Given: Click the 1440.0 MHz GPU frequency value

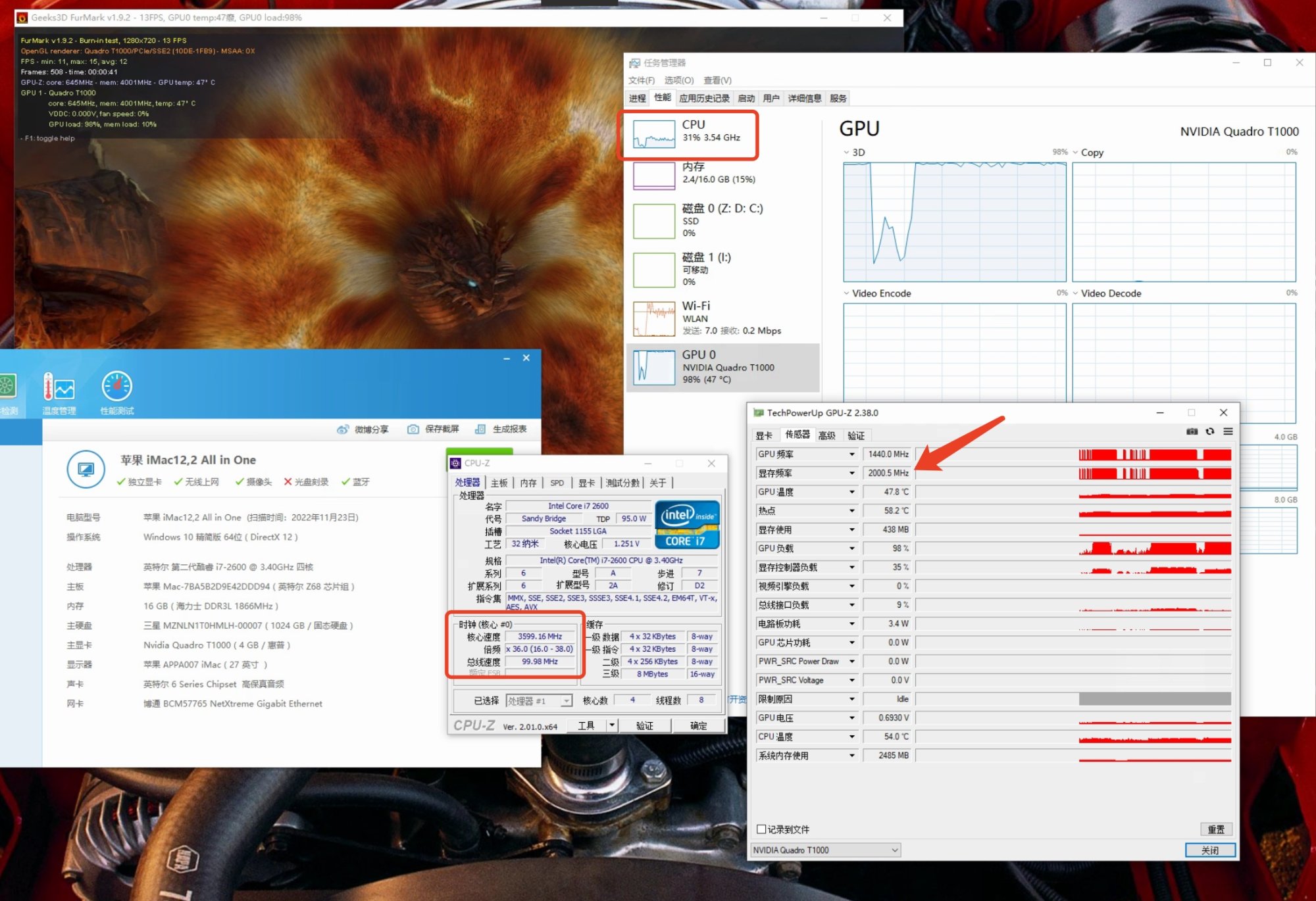Looking at the screenshot, I should click(887, 454).
